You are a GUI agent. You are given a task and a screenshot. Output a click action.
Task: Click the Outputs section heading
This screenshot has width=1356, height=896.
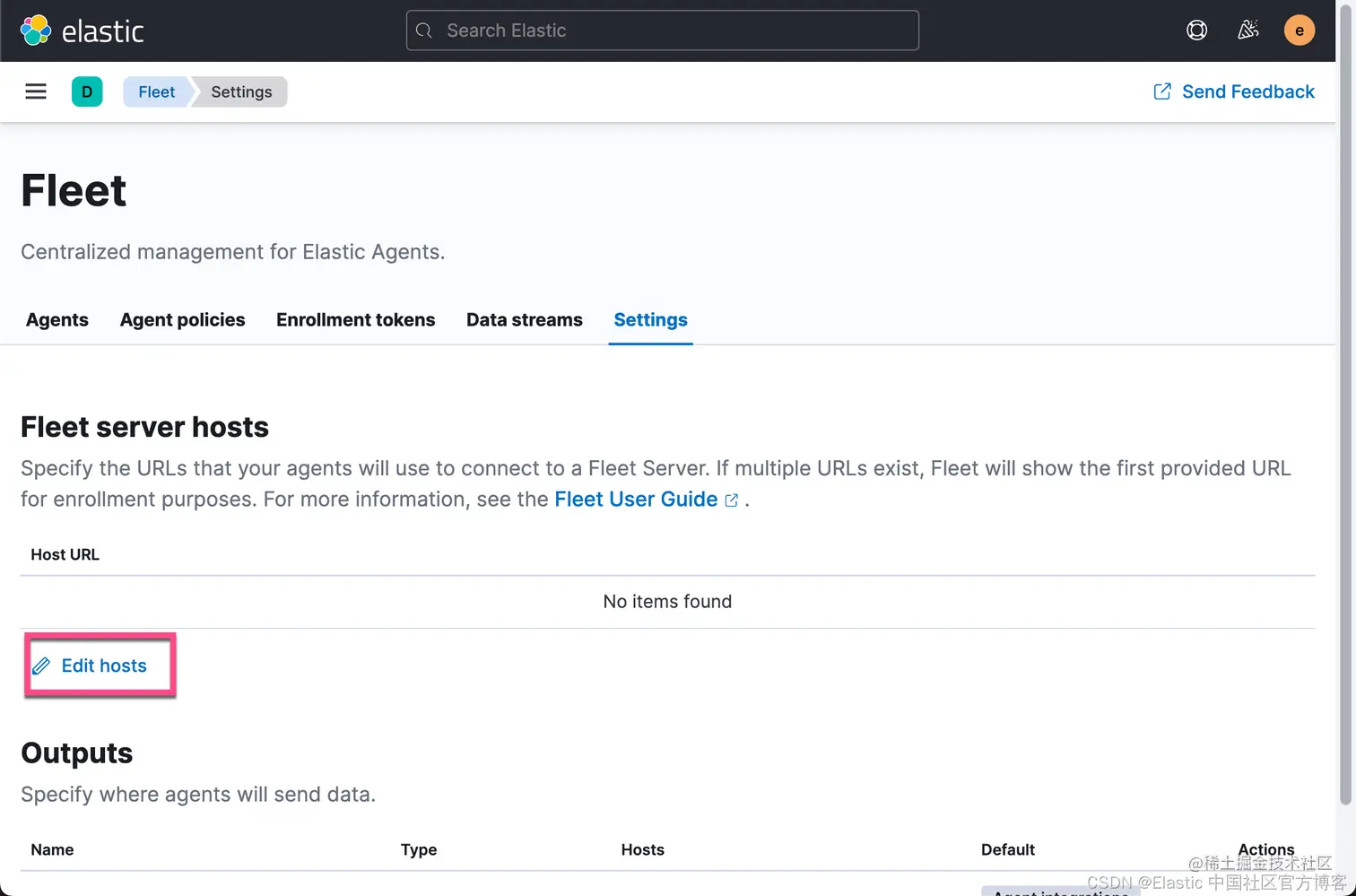[x=77, y=753]
